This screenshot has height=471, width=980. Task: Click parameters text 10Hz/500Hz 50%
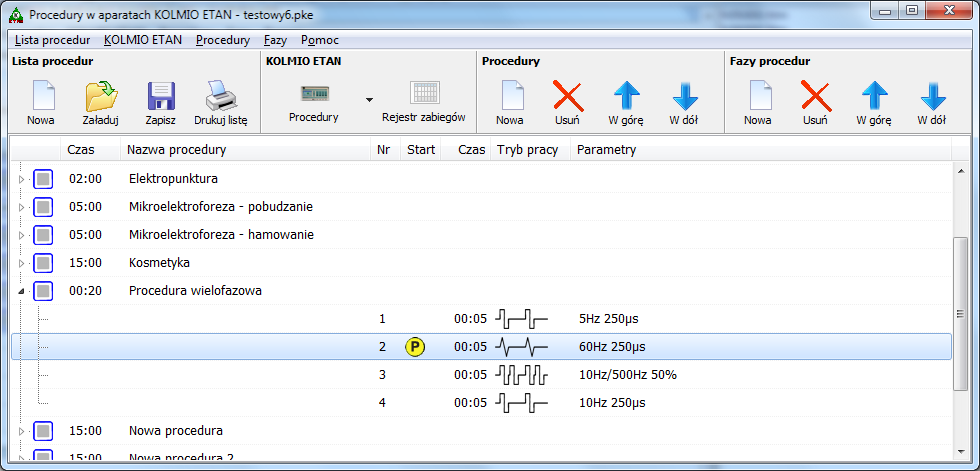pos(628,375)
